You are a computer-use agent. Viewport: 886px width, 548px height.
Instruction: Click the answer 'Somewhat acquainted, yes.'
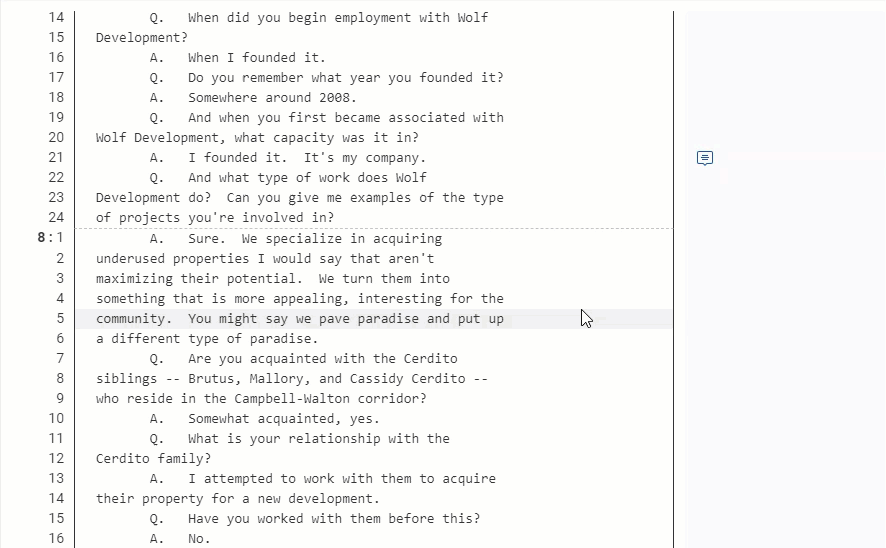coord(283,419)
